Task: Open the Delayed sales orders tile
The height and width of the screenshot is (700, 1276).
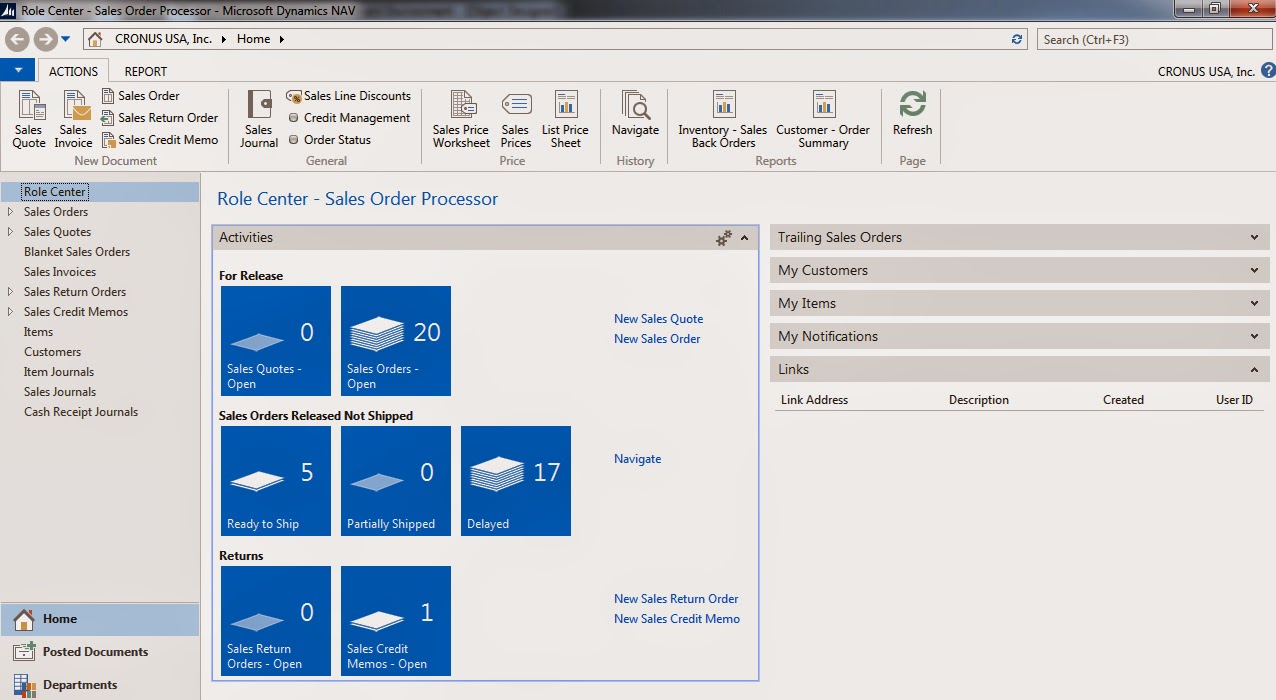Action: pos(515,481)
